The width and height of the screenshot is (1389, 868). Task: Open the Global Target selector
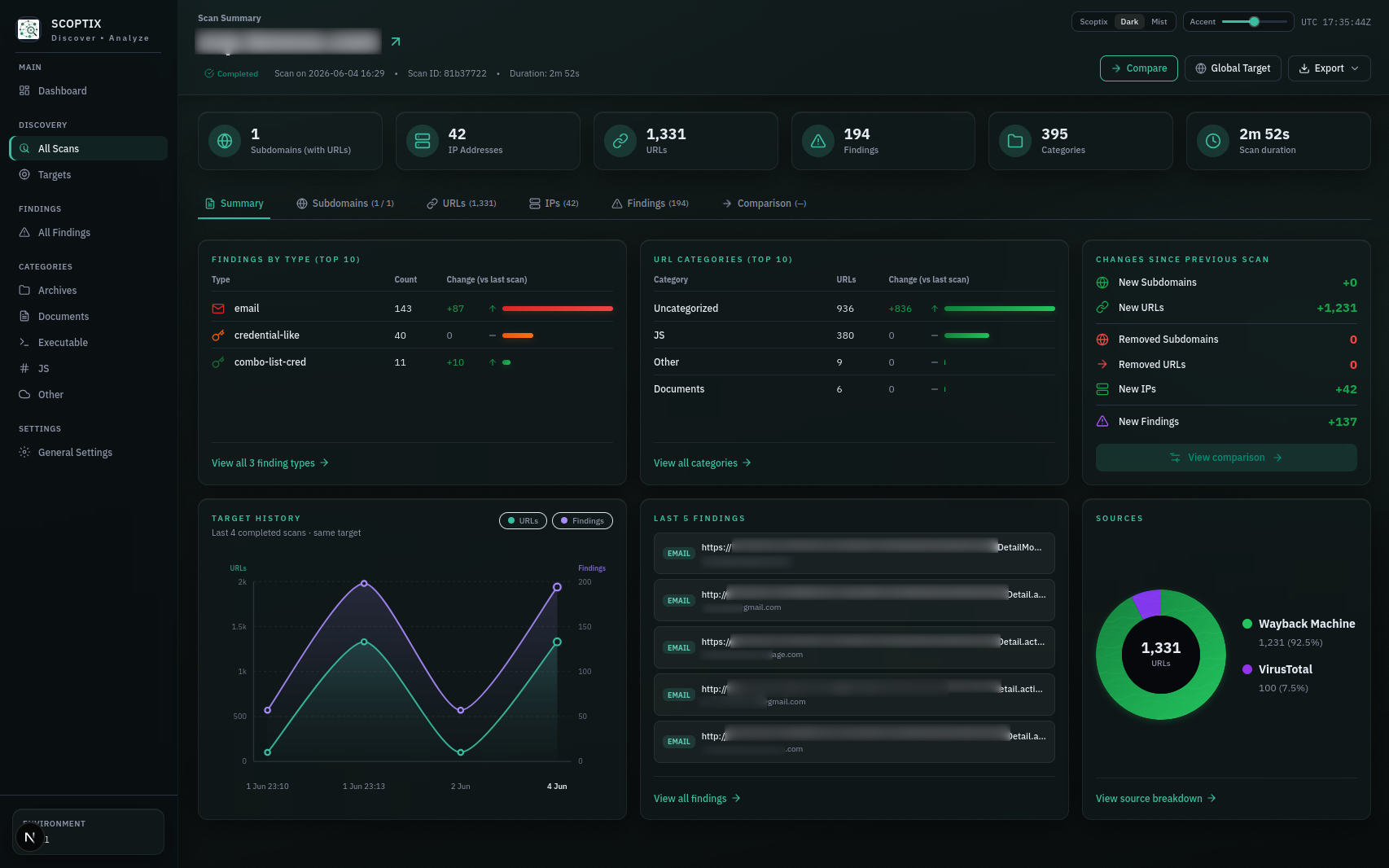click(x=1233, y=68)
